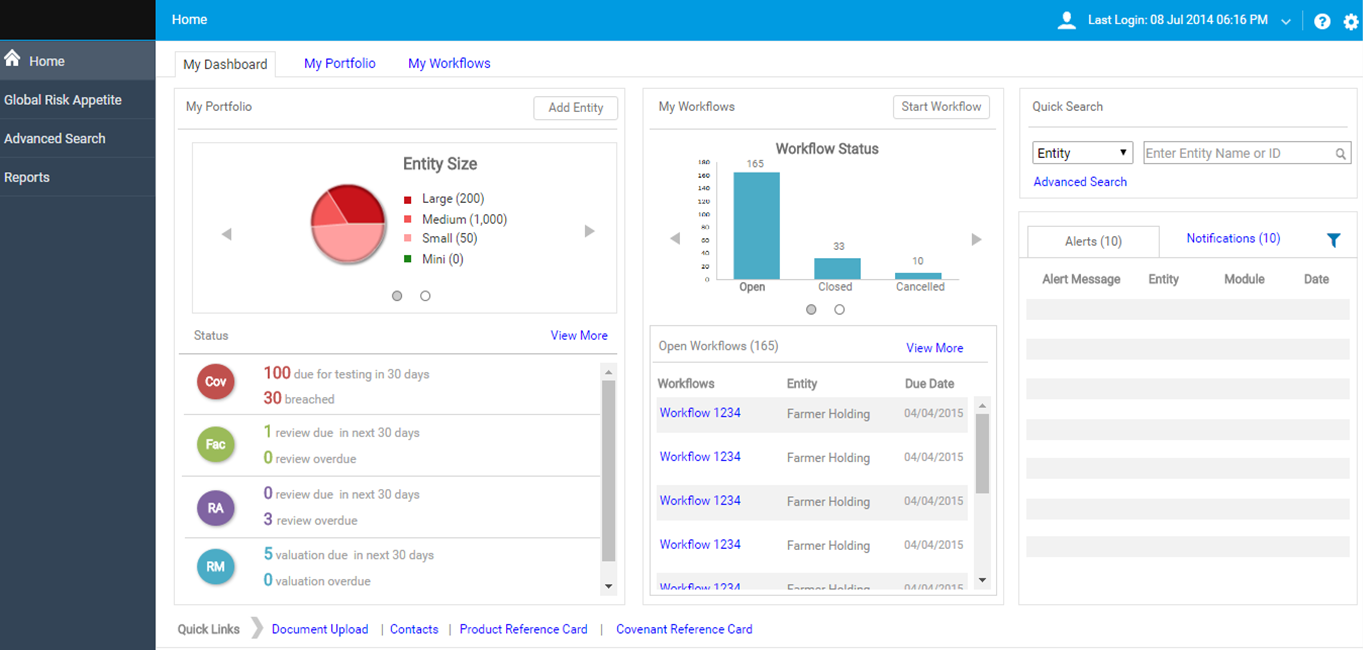Click the Fac status circle icon
The width and height of the screenshot is (1363, 650).
216,444
